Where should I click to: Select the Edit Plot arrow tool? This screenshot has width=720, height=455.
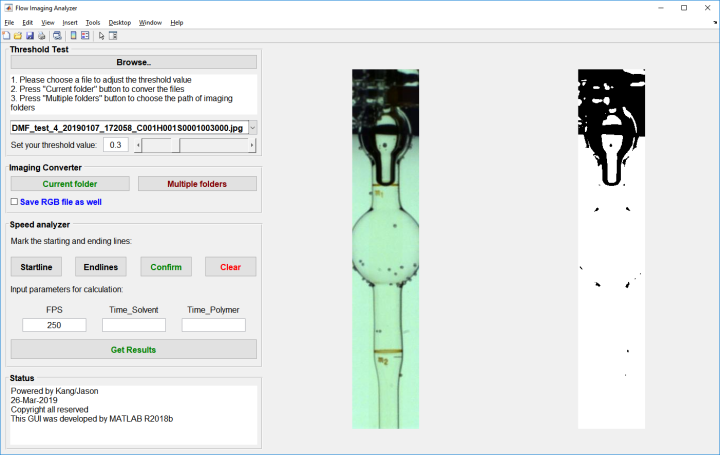[x=102, y=35]
